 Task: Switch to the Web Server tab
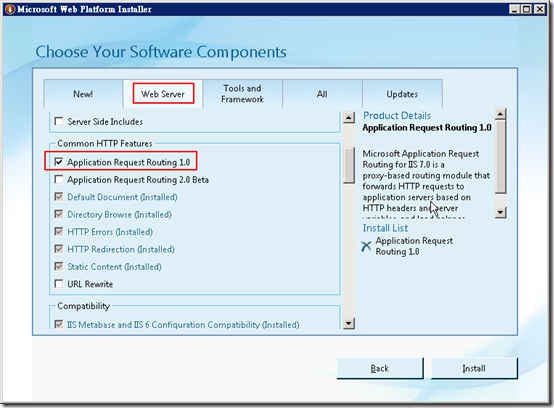[x=163, y=94]
